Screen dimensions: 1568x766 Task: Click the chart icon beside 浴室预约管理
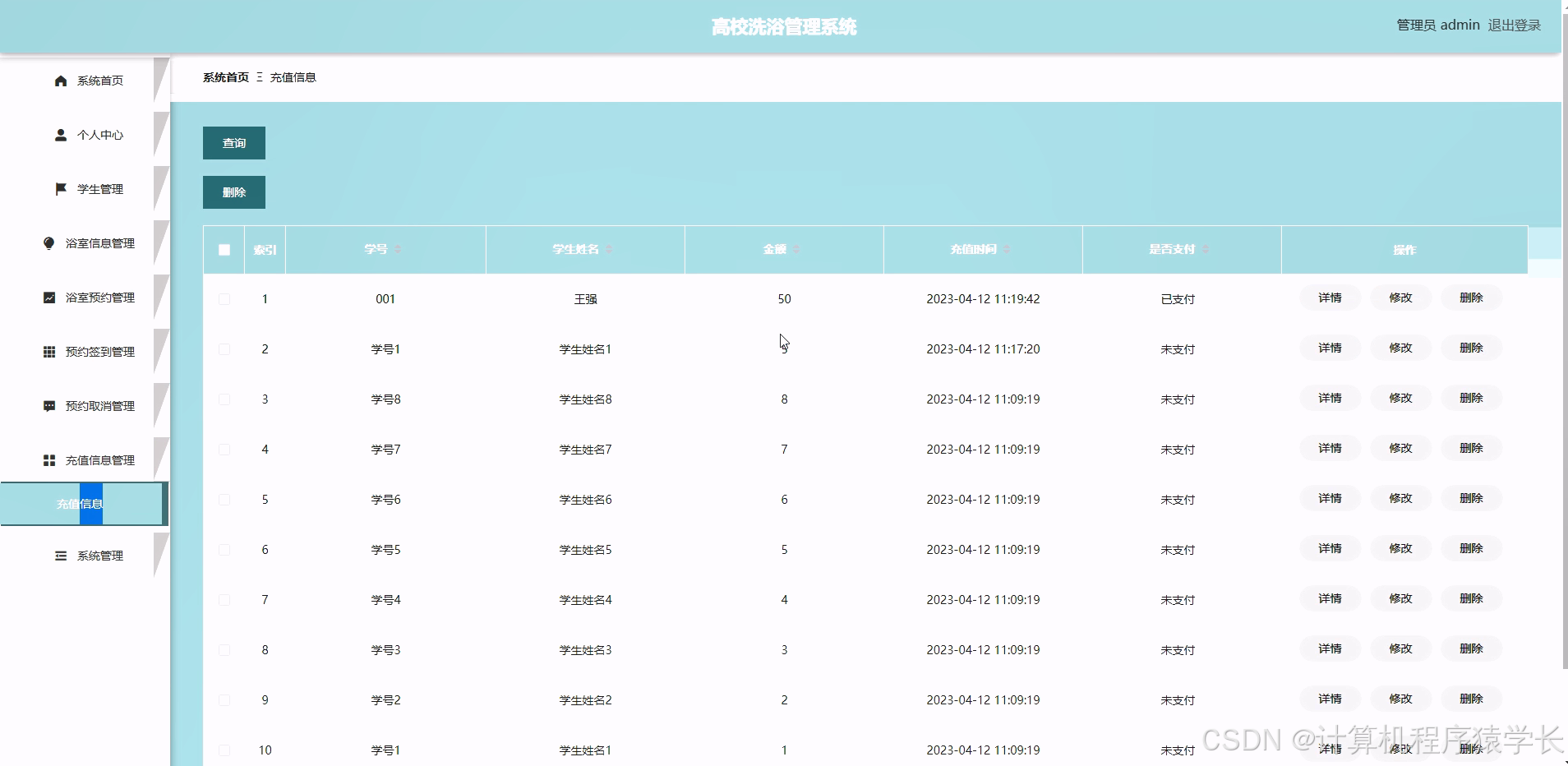[x=49, y=298]
